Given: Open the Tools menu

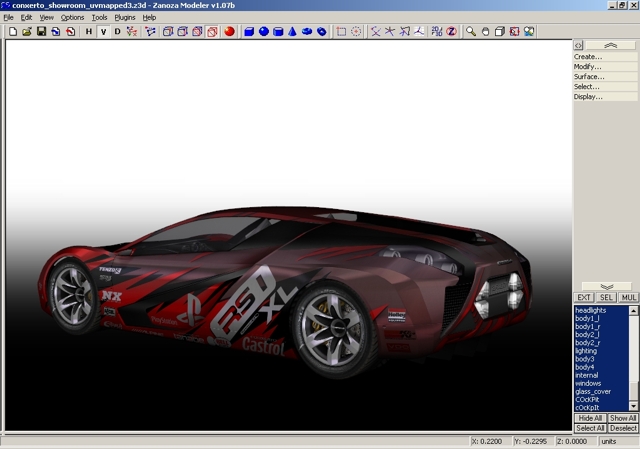Looking at the screenshot, I should point(99,17).
